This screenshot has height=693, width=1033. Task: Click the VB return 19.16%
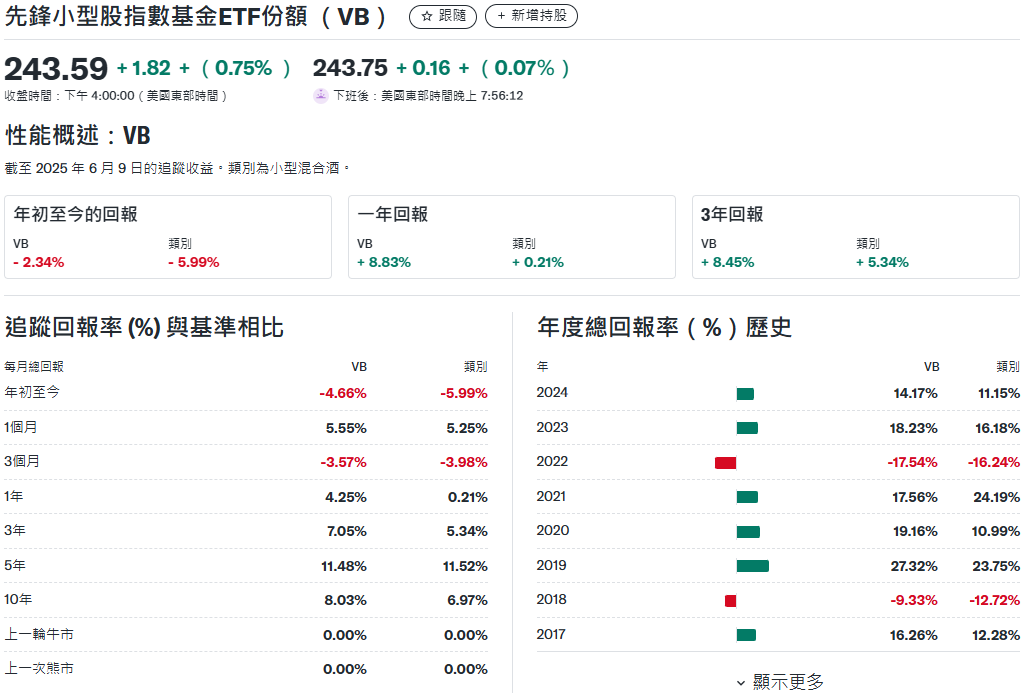915,532
